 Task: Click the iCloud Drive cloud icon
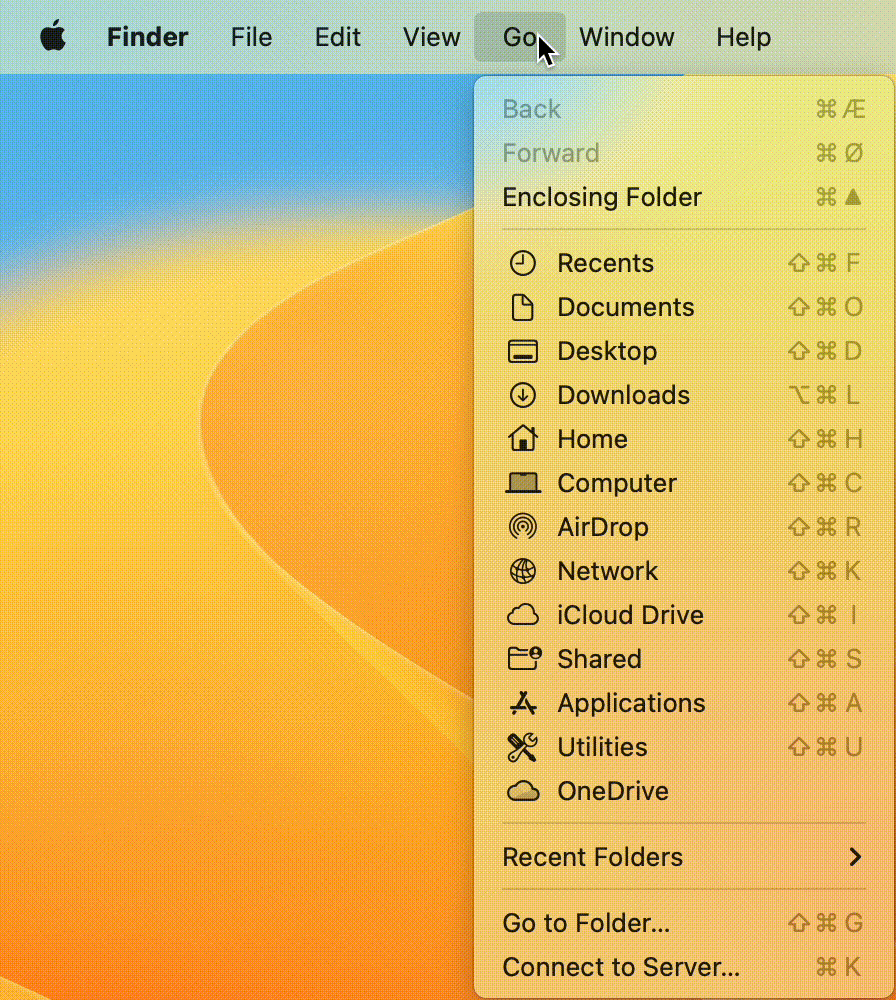[x=522, y=615]
